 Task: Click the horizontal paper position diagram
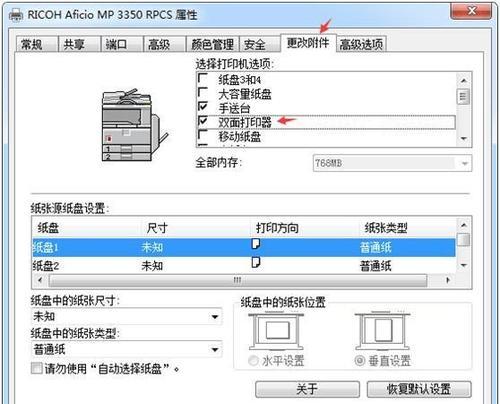276,331
